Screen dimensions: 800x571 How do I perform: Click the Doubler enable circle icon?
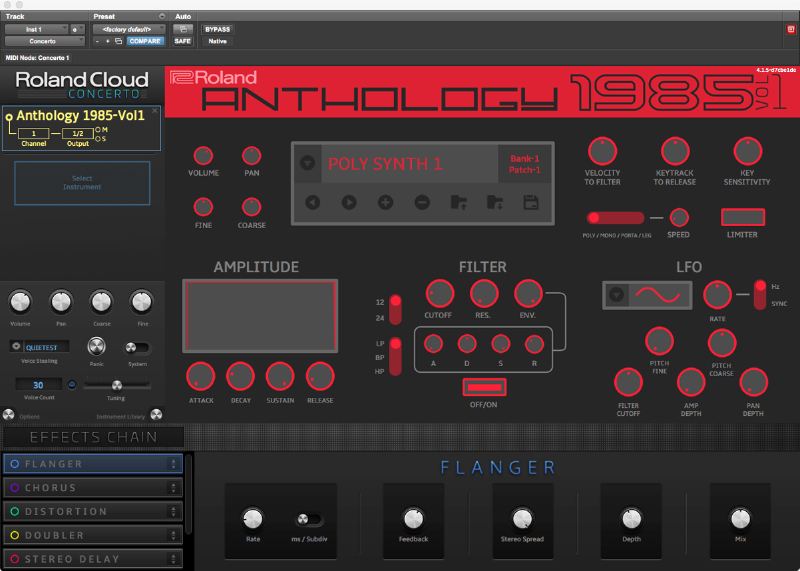15,535
